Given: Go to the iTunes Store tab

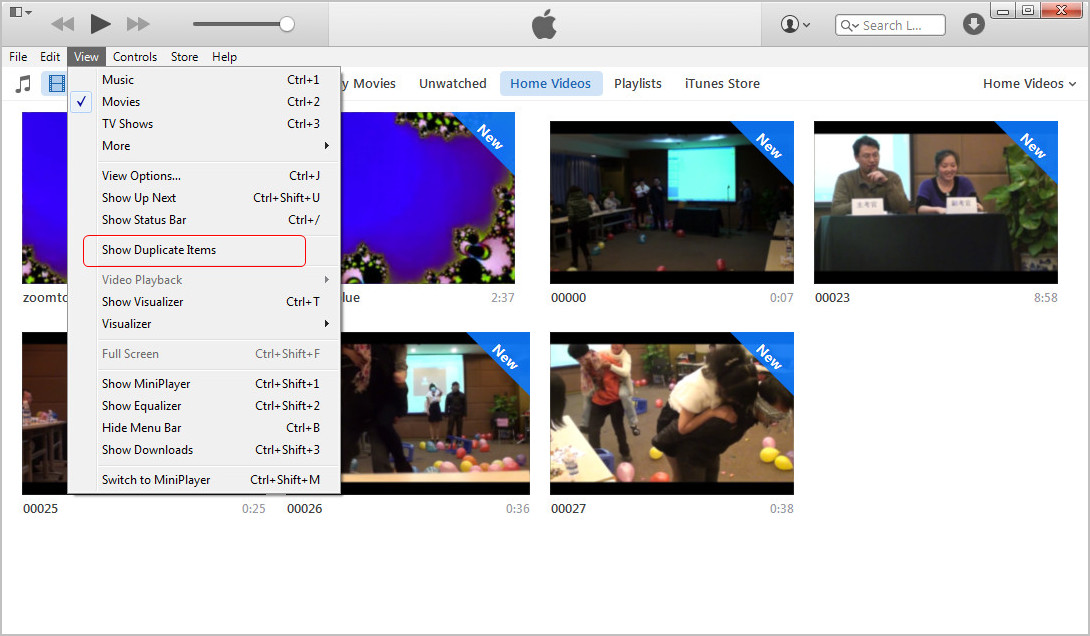Looking at the screenshot, I should pyautogui.click(x=722, y=83).
